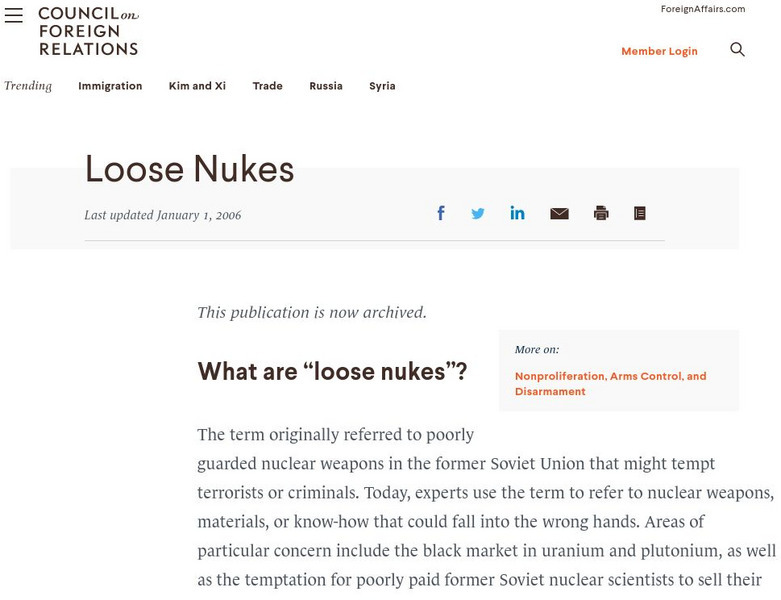
Task: Print the article using printer icon
Action: coord(601,213)
